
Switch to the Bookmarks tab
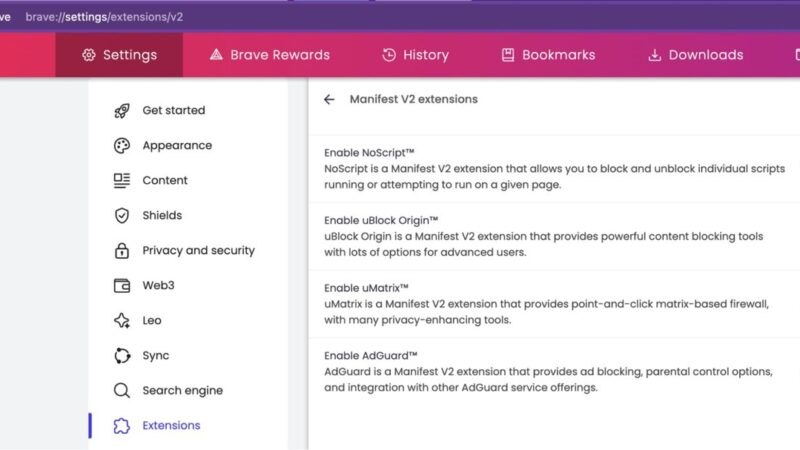[548, 55]
